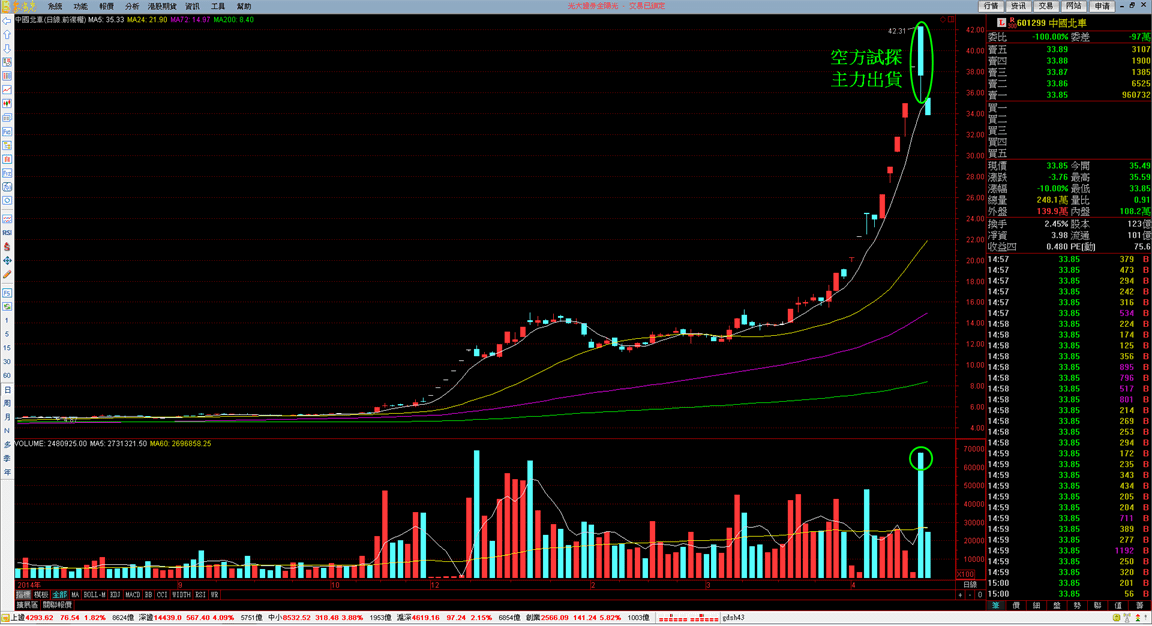Click the 资讯 button at top right
This screenshot has height=626, width=1152.
tap(1018, 6)
